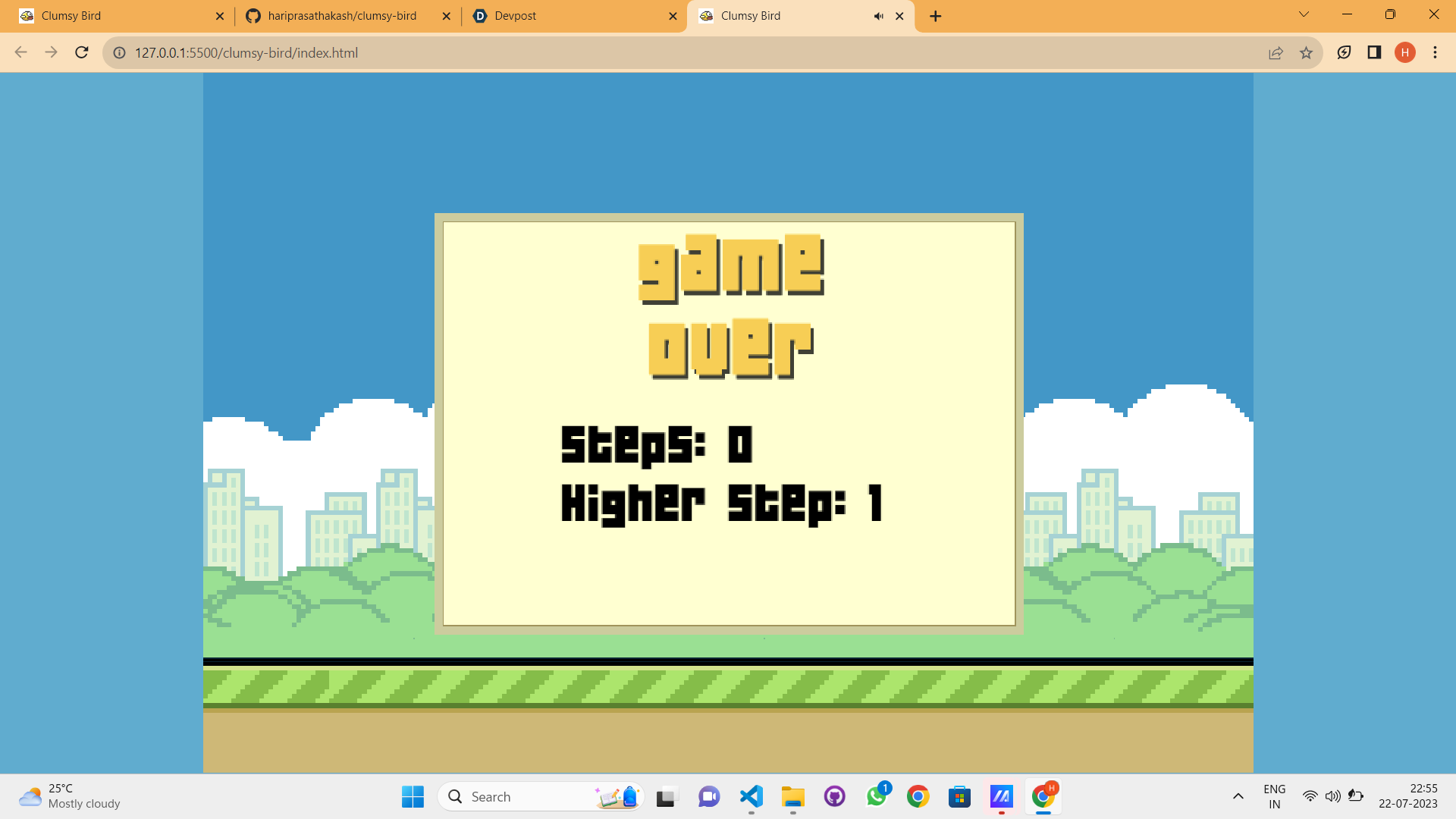Image resolution: width=1456 pixels, height=819 pixels.
Task: Reload the Clumsy Bird page
Action: pos(82,52)
